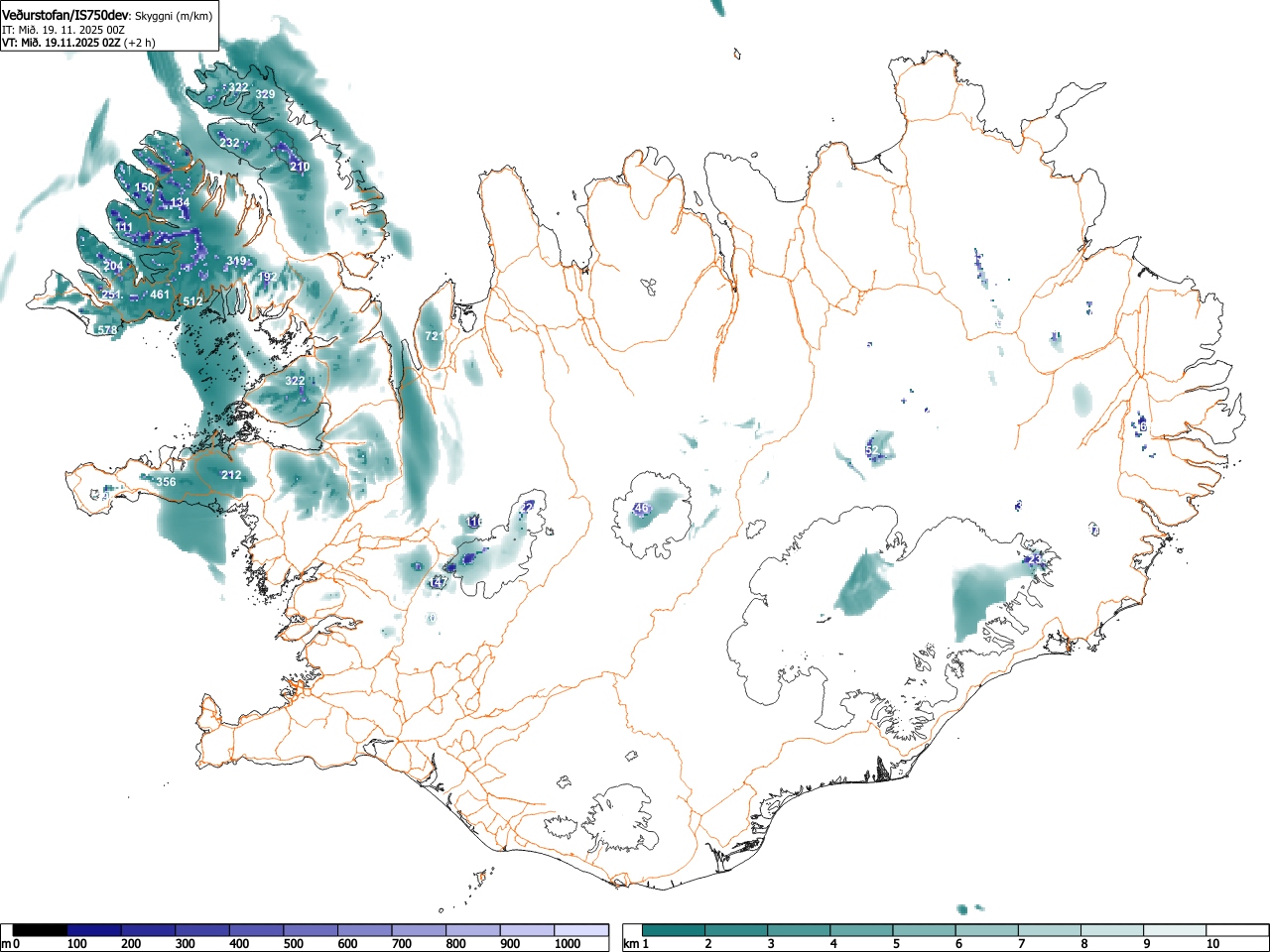Click the 134 visibility value on map

click(x=180, y=202)
